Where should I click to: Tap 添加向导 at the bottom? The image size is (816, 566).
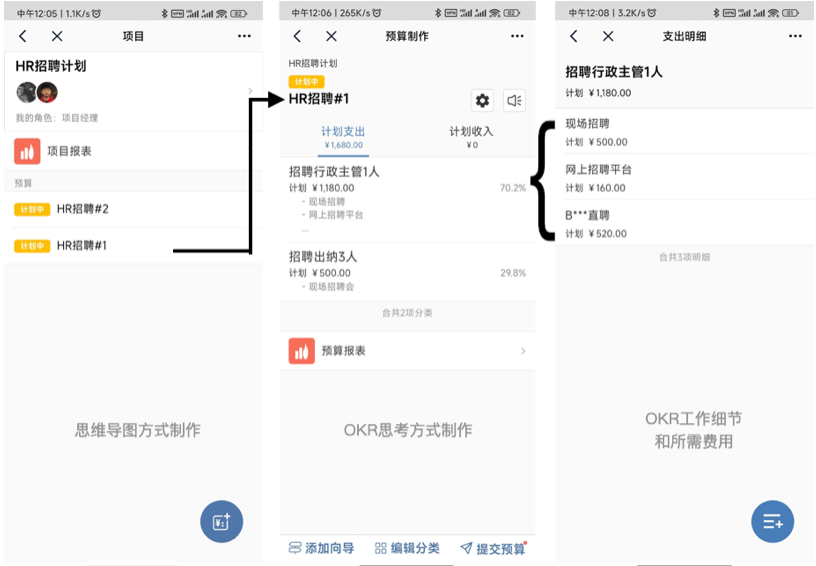pos(321,548)
